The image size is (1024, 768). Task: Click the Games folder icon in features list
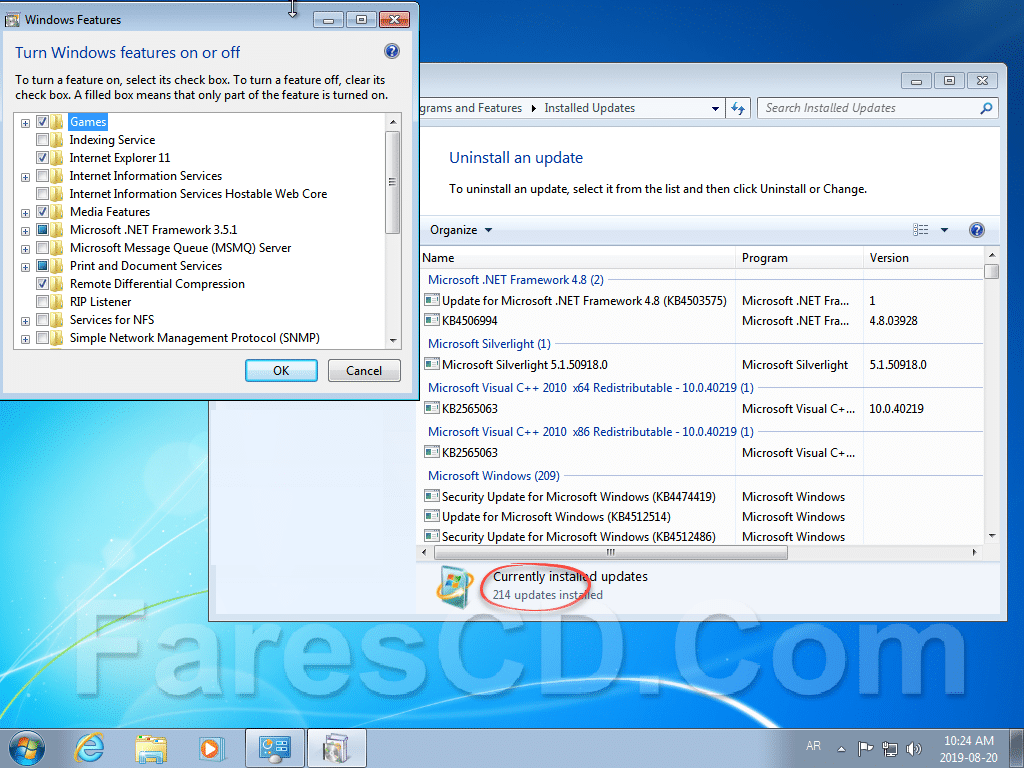(x=57, y=121)
